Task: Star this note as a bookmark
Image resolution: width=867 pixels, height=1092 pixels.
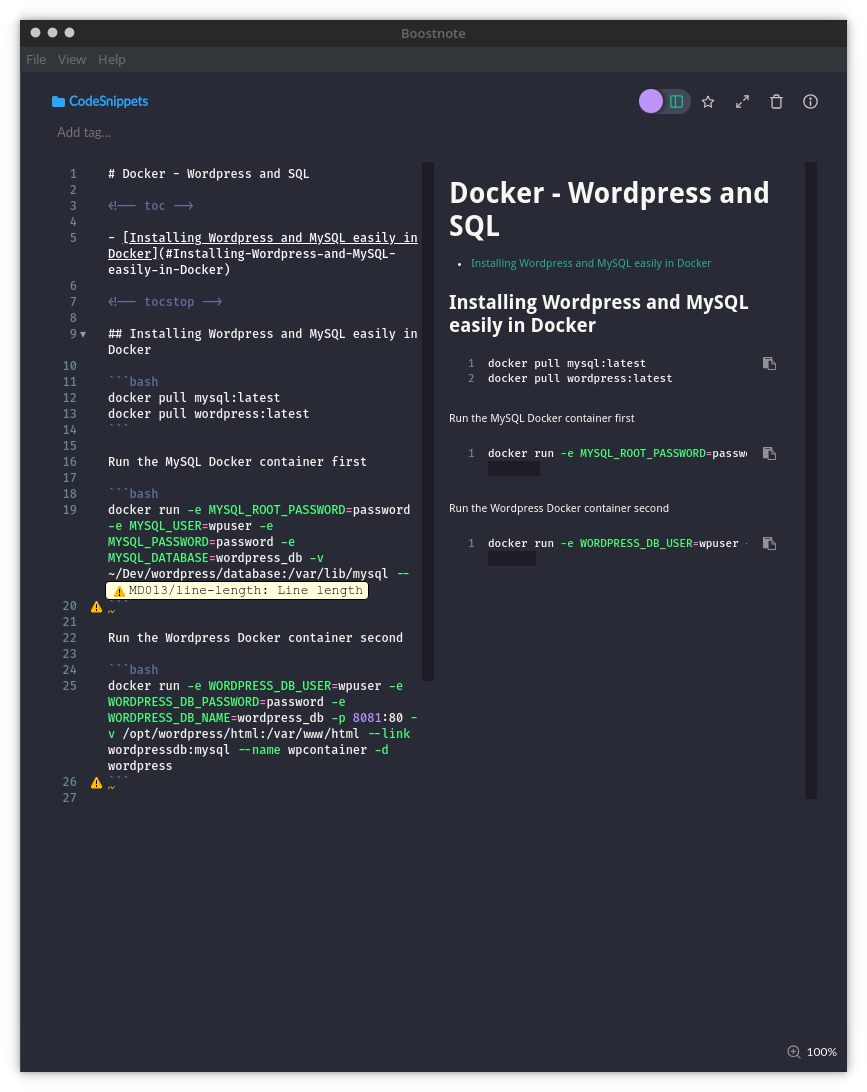Action: [708, 102]
